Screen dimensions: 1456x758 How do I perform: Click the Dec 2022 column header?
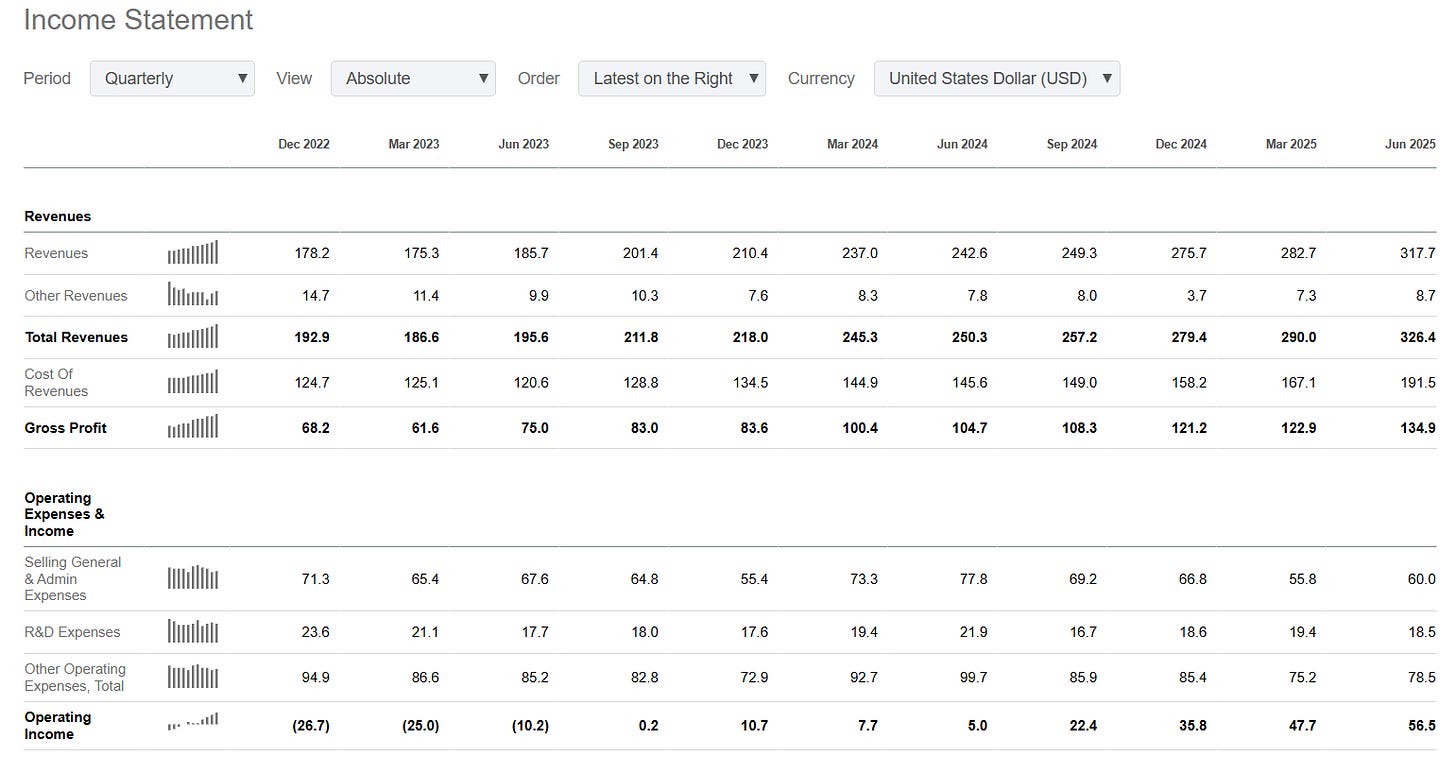304,144
